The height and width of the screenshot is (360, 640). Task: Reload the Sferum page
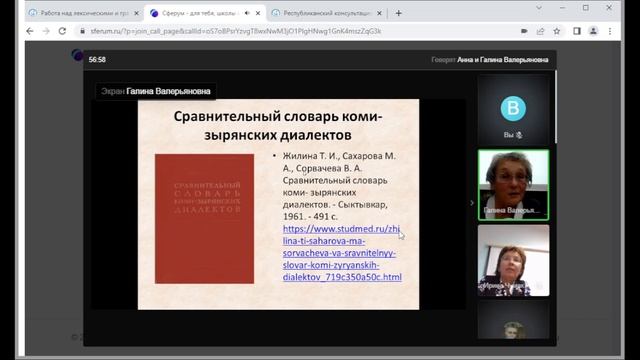[x=62, y=31]
